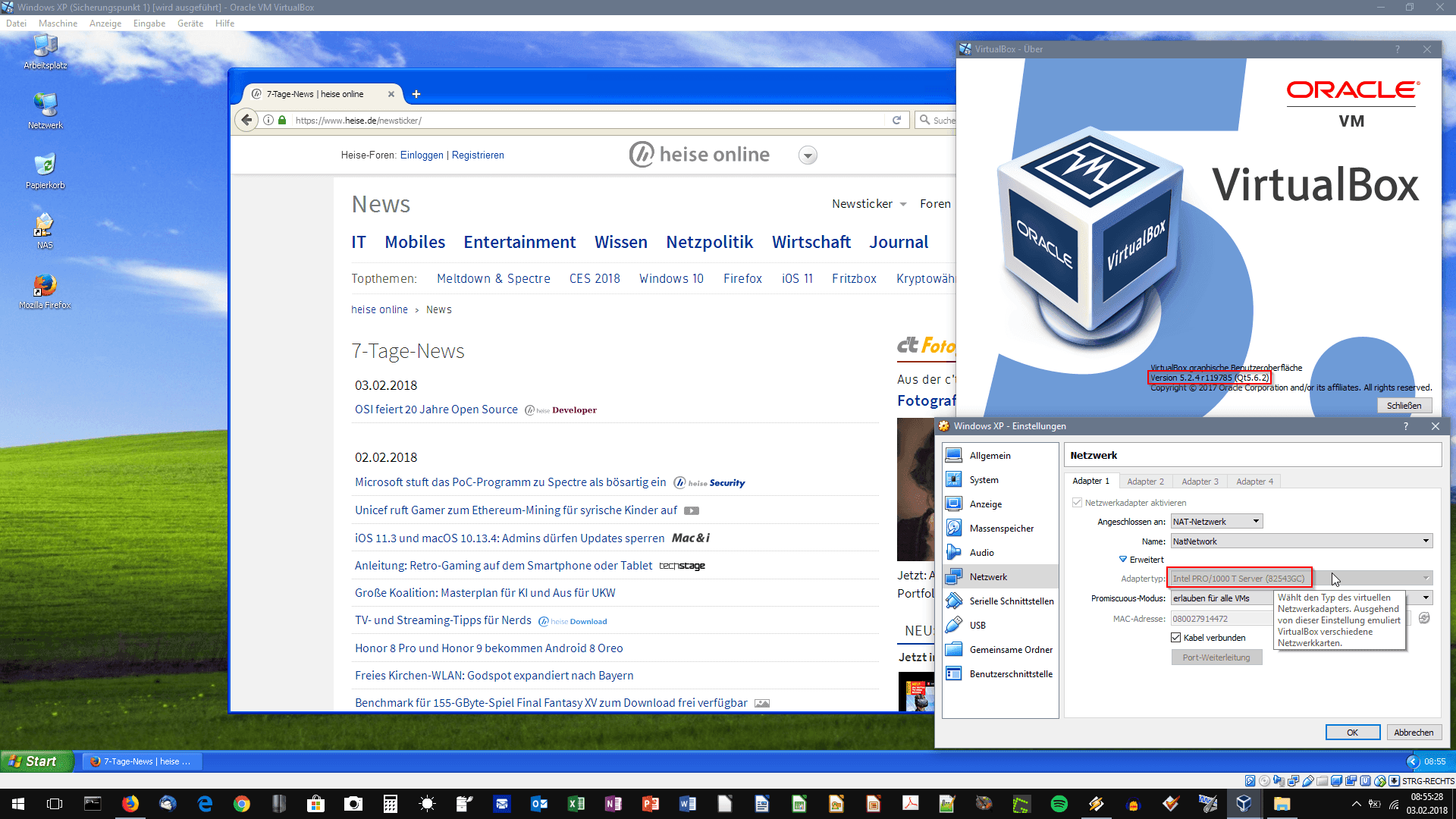Select Netzwerk settings category
The image size is (1456, 819).
(999, 577)
